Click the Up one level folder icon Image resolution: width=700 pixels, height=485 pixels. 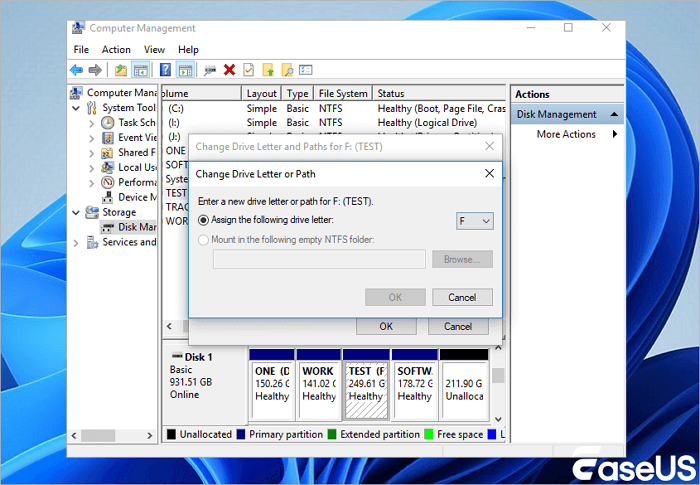pyautogui.click(x=121, y=70)
